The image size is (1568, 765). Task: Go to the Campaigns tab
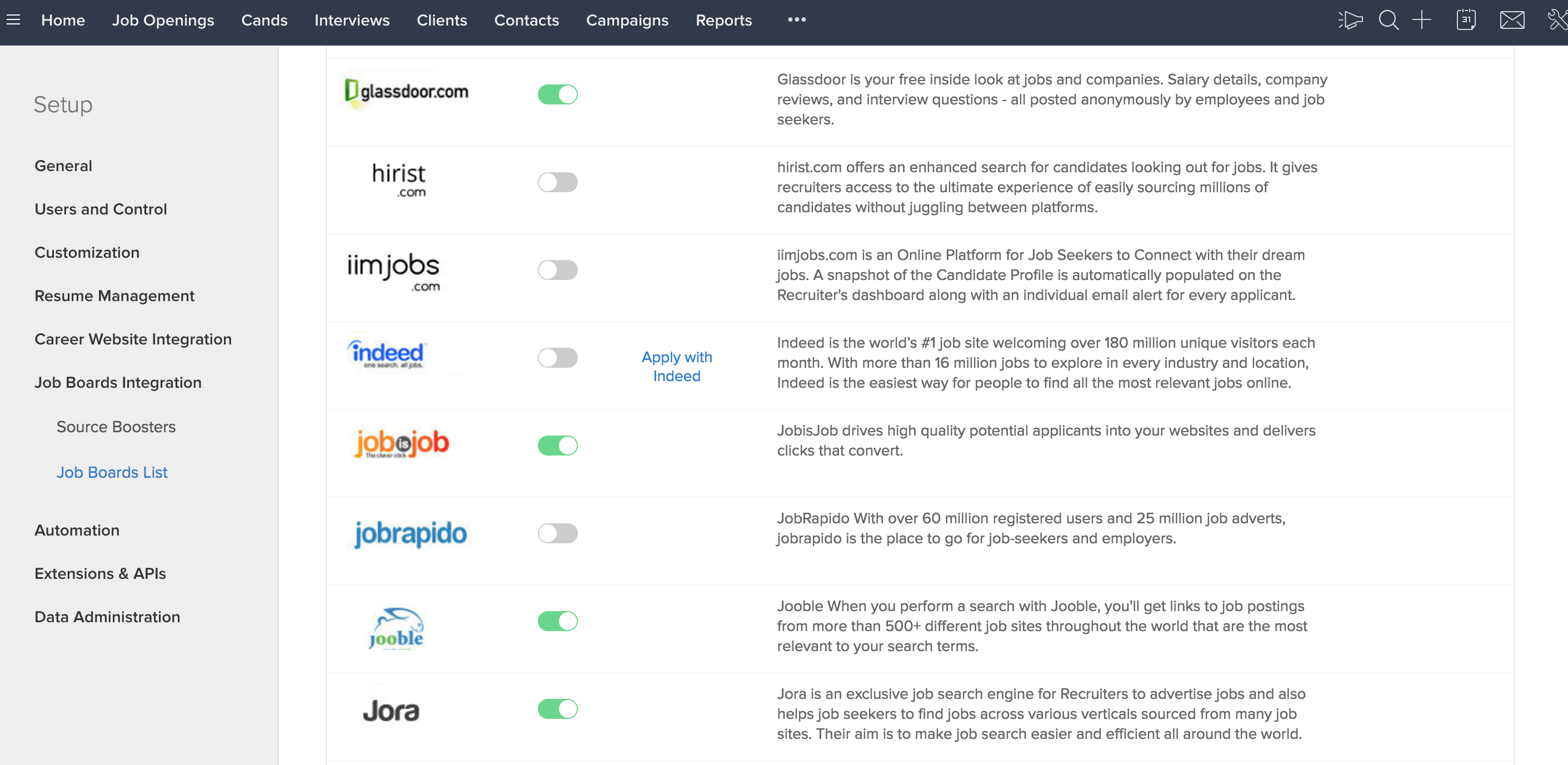pos(627,20)
